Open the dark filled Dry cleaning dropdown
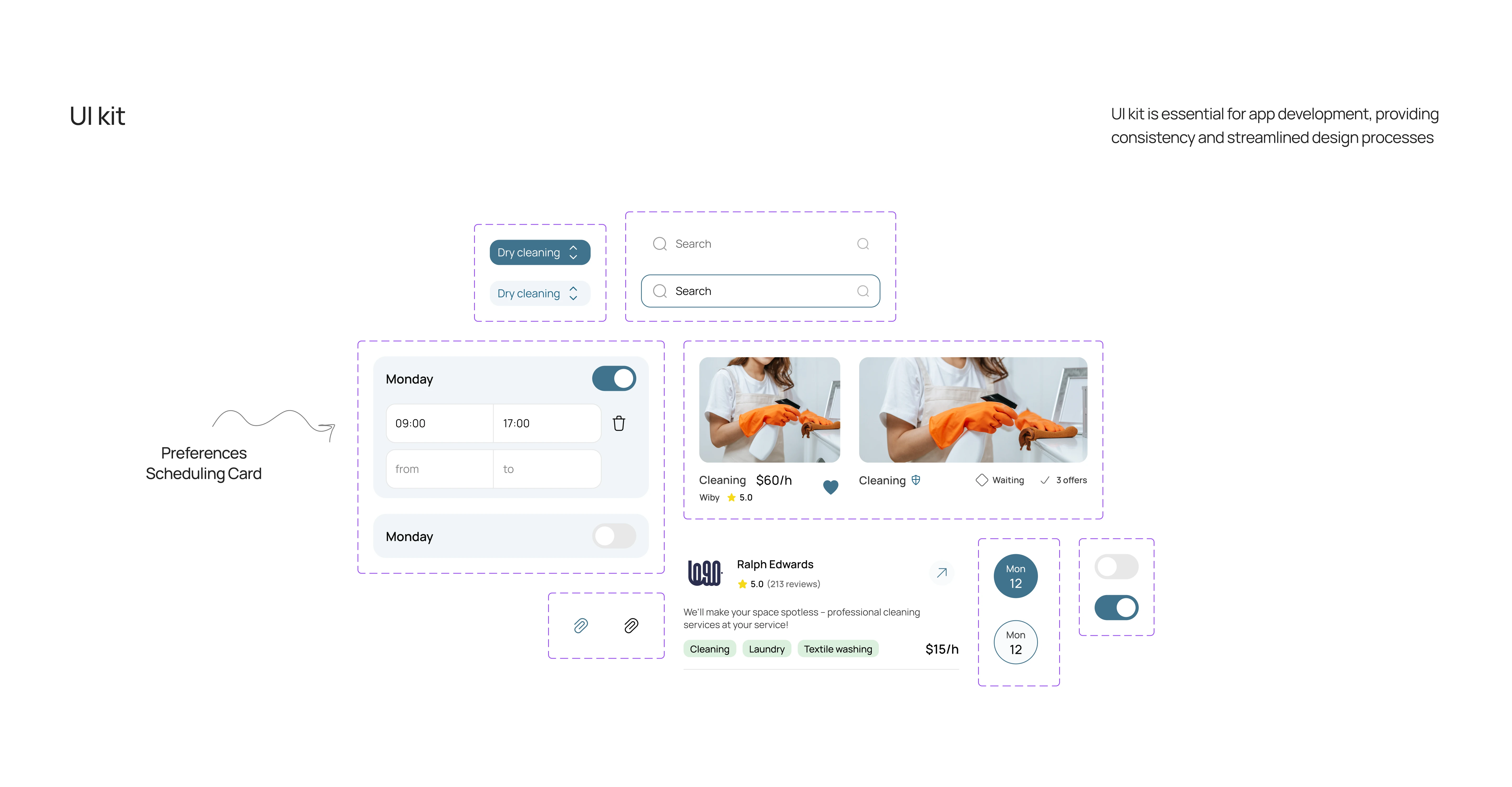The height and width of the screenshot is (787, 1512). (x=539, y=252)
